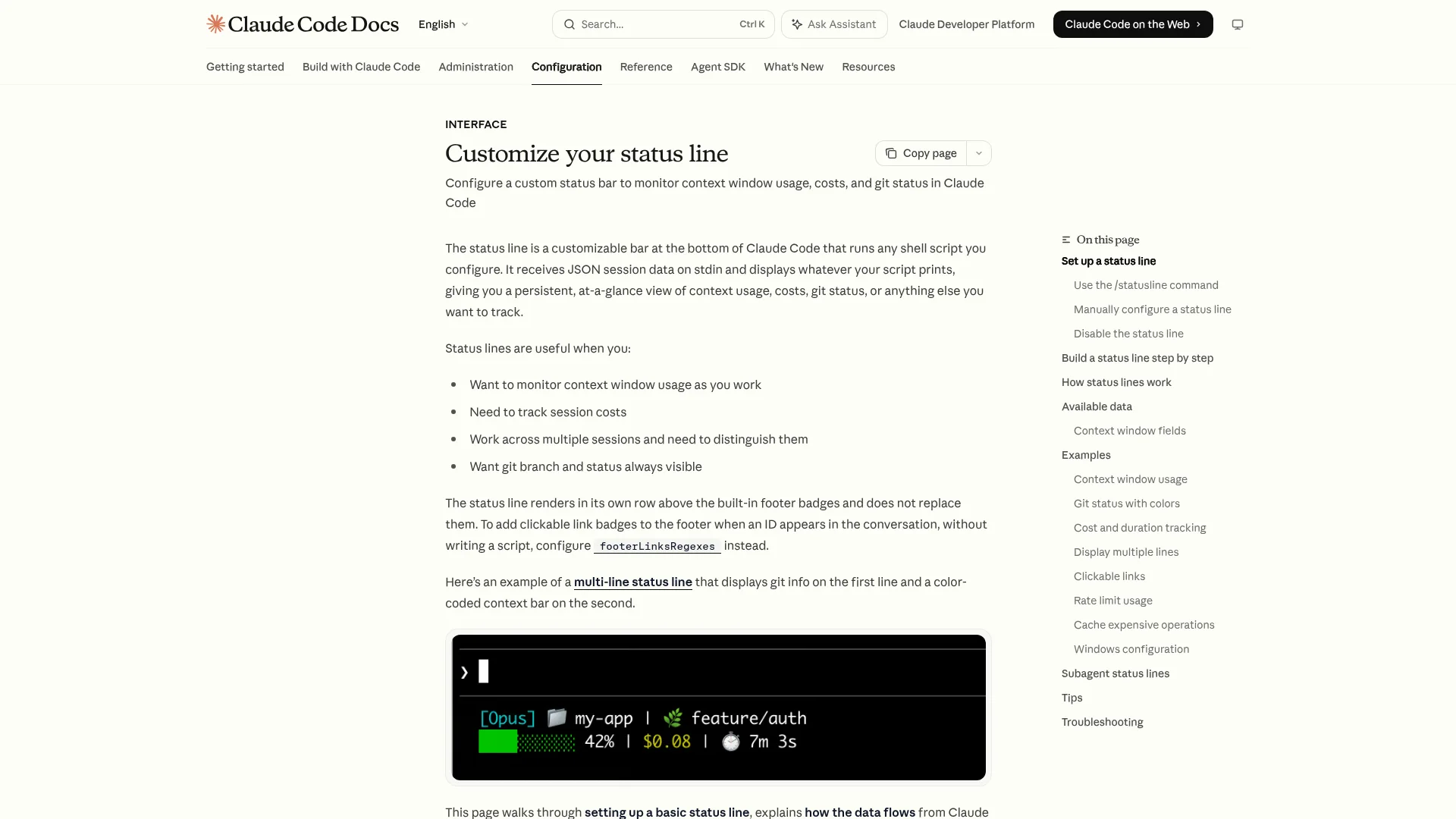Click the Ctrl K shortcut hint
1456x819 pixels.
(x=752, y=24)
